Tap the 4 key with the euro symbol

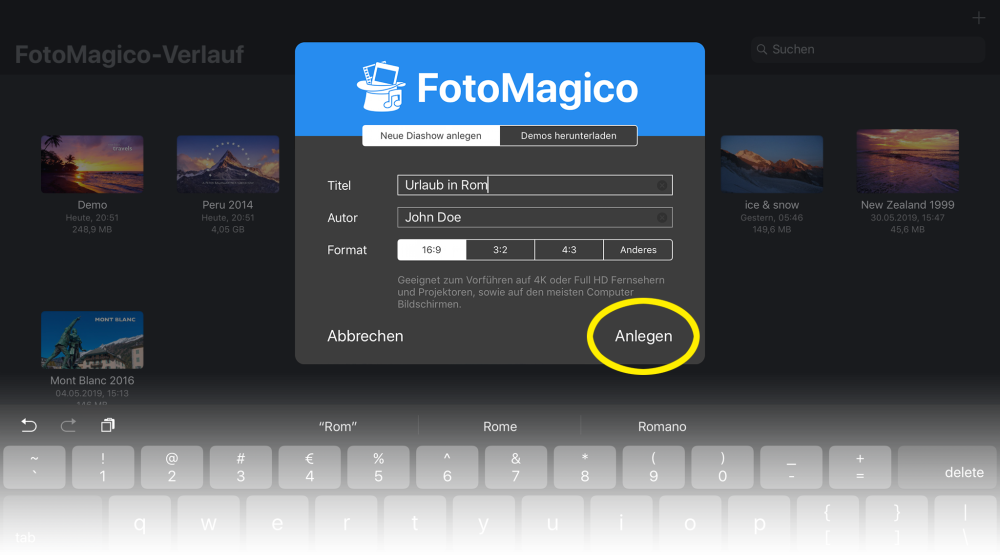point(309,468)
